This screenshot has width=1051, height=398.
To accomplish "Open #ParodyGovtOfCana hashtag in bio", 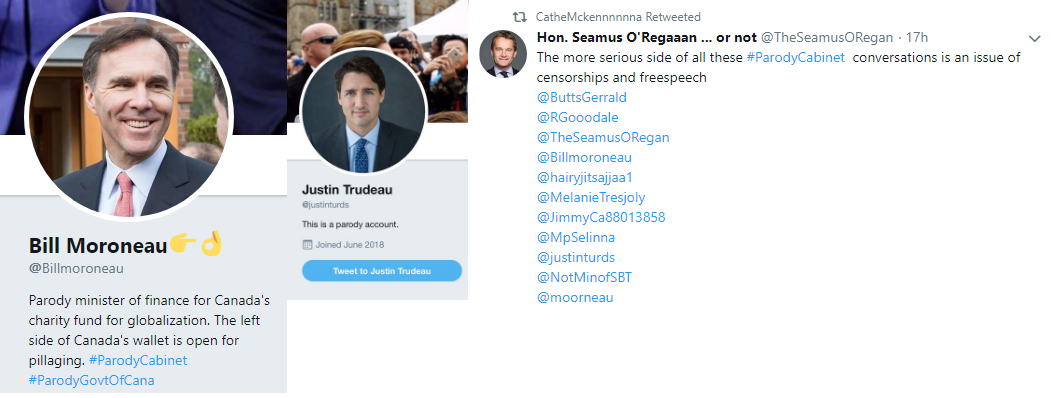I will point(91,381).
